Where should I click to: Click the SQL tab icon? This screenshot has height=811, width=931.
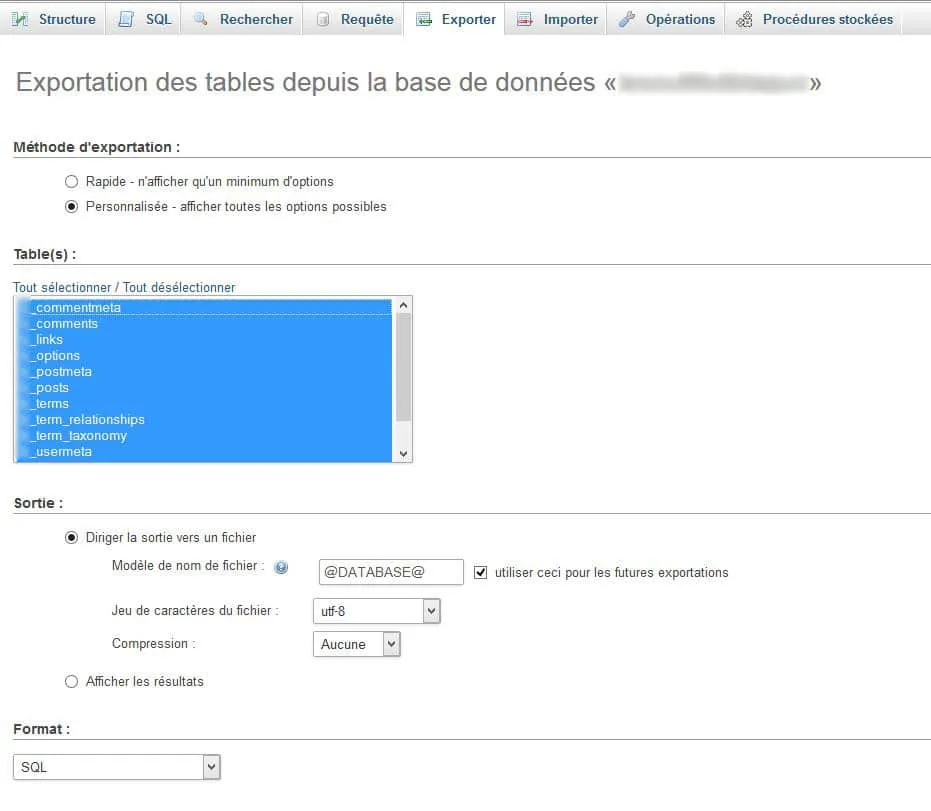tap(126, 20)
